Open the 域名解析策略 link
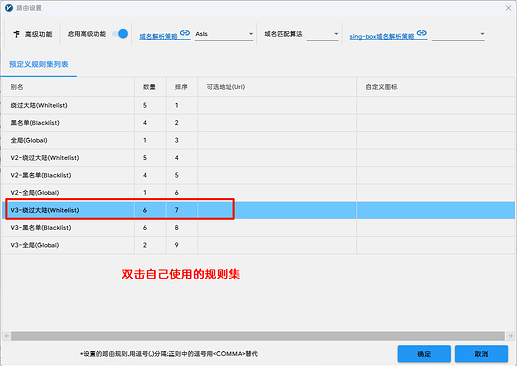 165,35
